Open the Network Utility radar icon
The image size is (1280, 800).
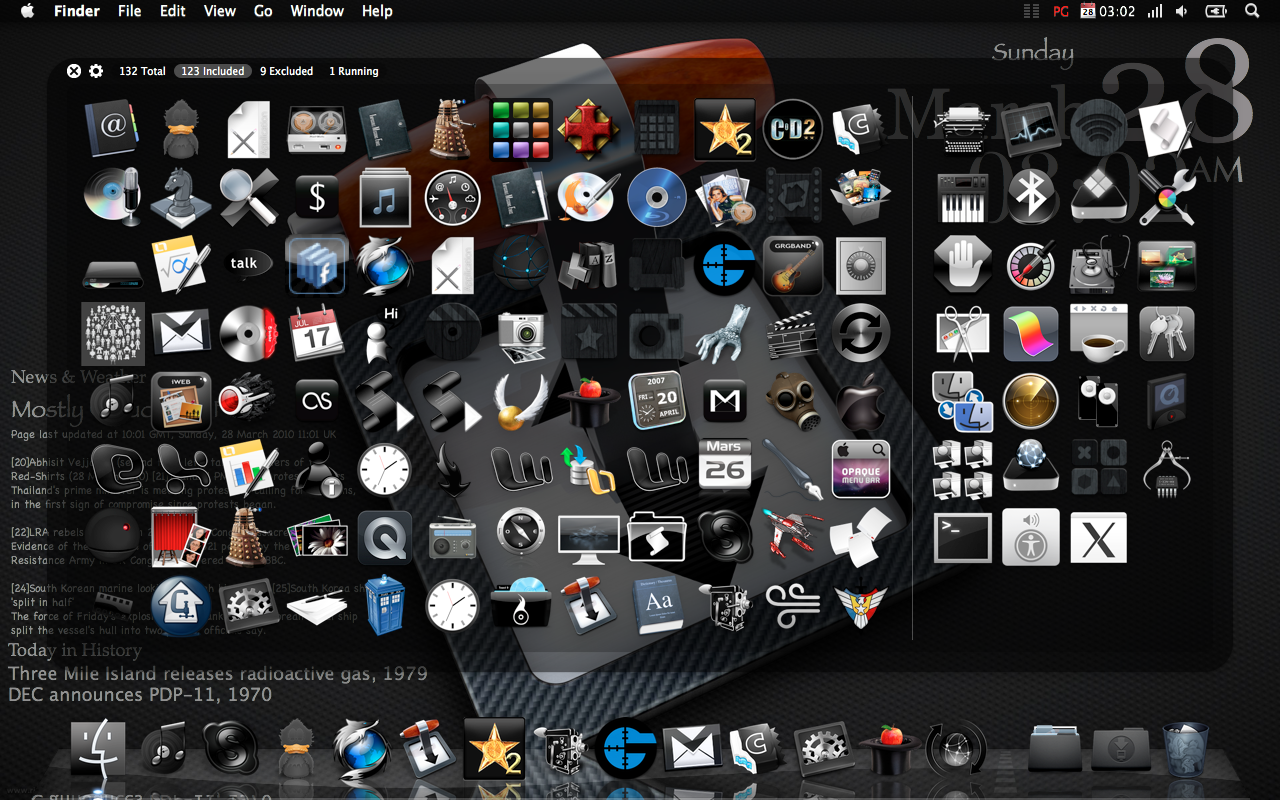(x=1030, y=401)
